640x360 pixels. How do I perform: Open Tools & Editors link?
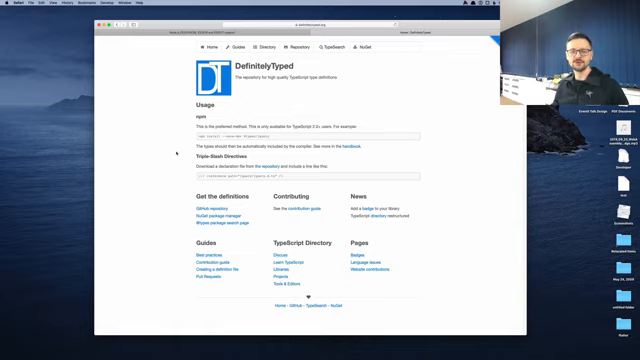pyautogui.click(x=287, y=284)
